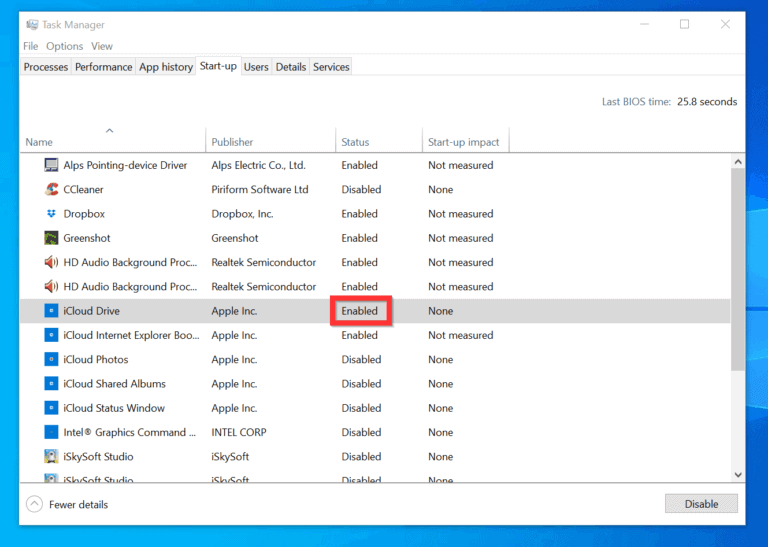
Task: Click the Alps Pointing-device Driver icon
Action: click(51, 165)
